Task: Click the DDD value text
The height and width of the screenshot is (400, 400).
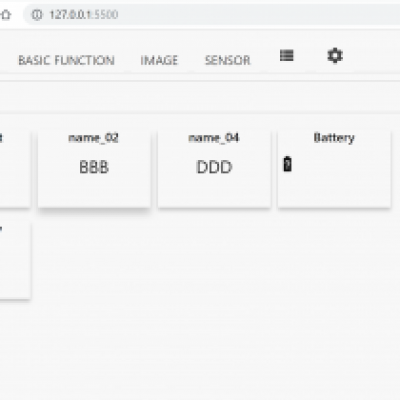Action: pyautogui.click(x=214, y=167)
